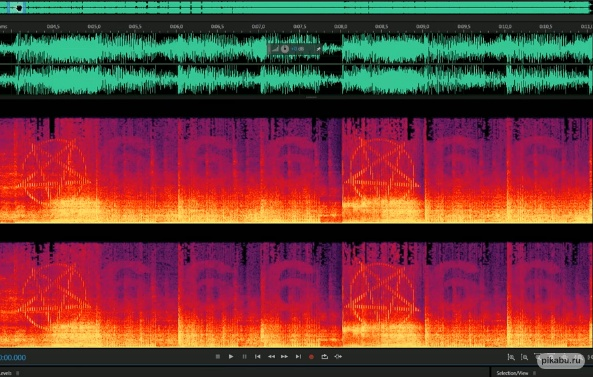Move playhead to previous marker
This screenshot has width=593, height=377.
coord(258,357)
